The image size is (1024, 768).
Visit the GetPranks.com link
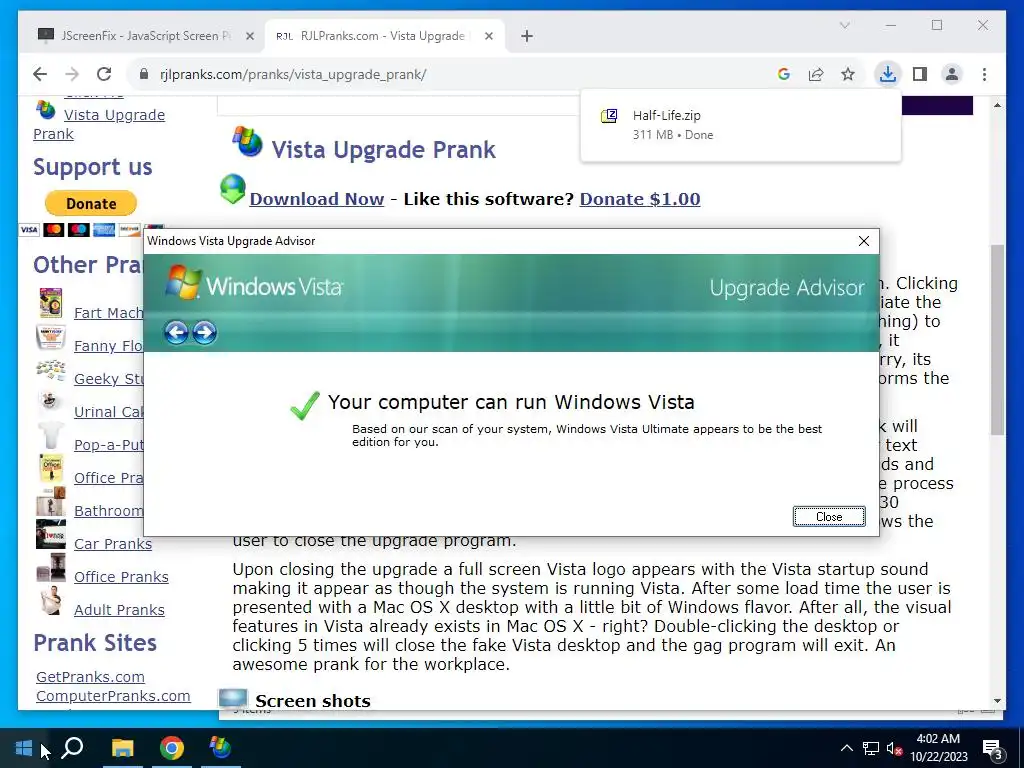[x=90, y=677]
